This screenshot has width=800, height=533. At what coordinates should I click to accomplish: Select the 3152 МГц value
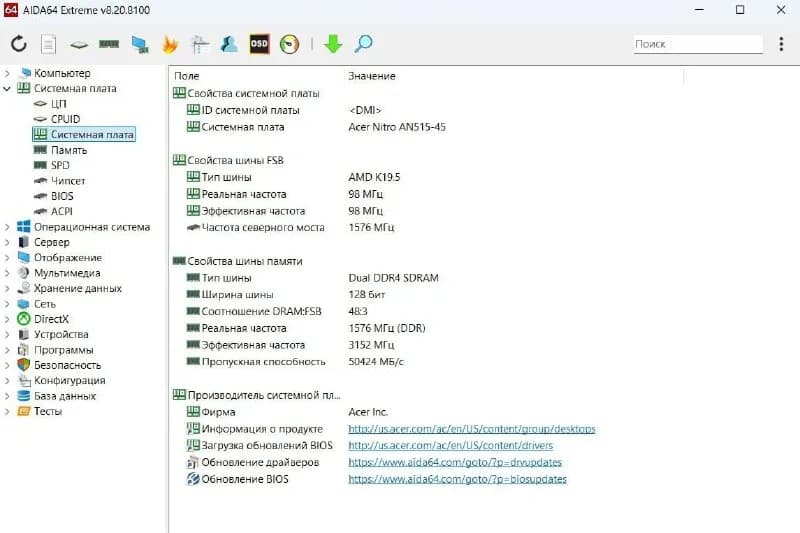coord(371,345)
